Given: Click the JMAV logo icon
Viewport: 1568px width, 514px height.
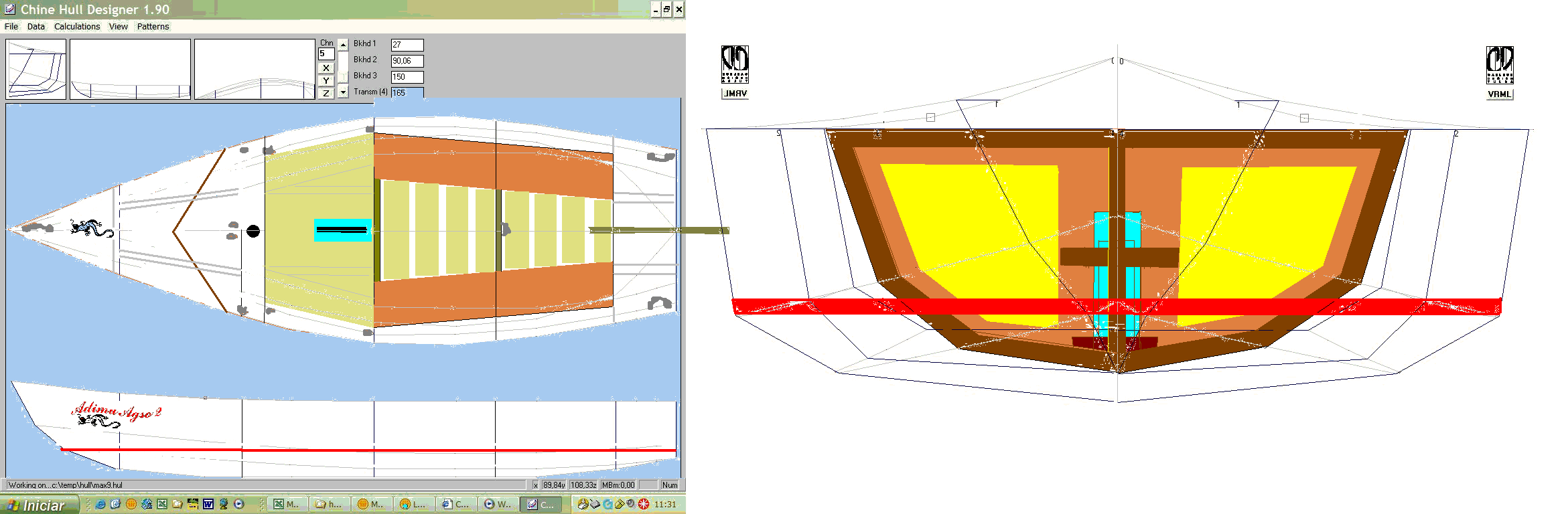Looking at the screenshot, I should point(735,72).
